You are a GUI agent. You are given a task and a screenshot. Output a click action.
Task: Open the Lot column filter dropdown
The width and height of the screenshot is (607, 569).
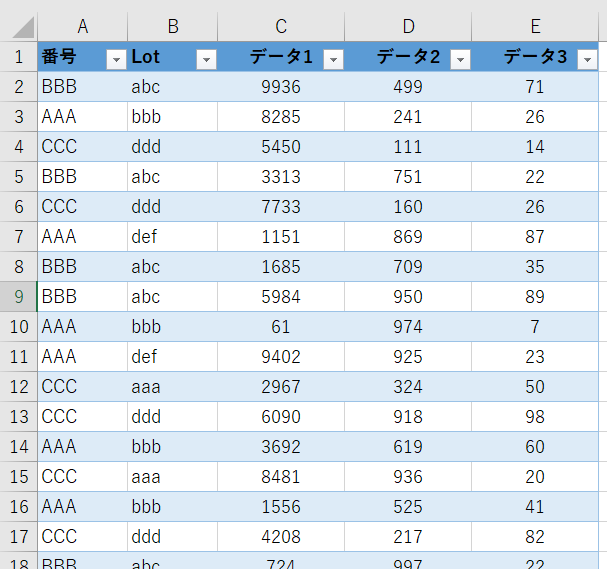coord(206,60)
